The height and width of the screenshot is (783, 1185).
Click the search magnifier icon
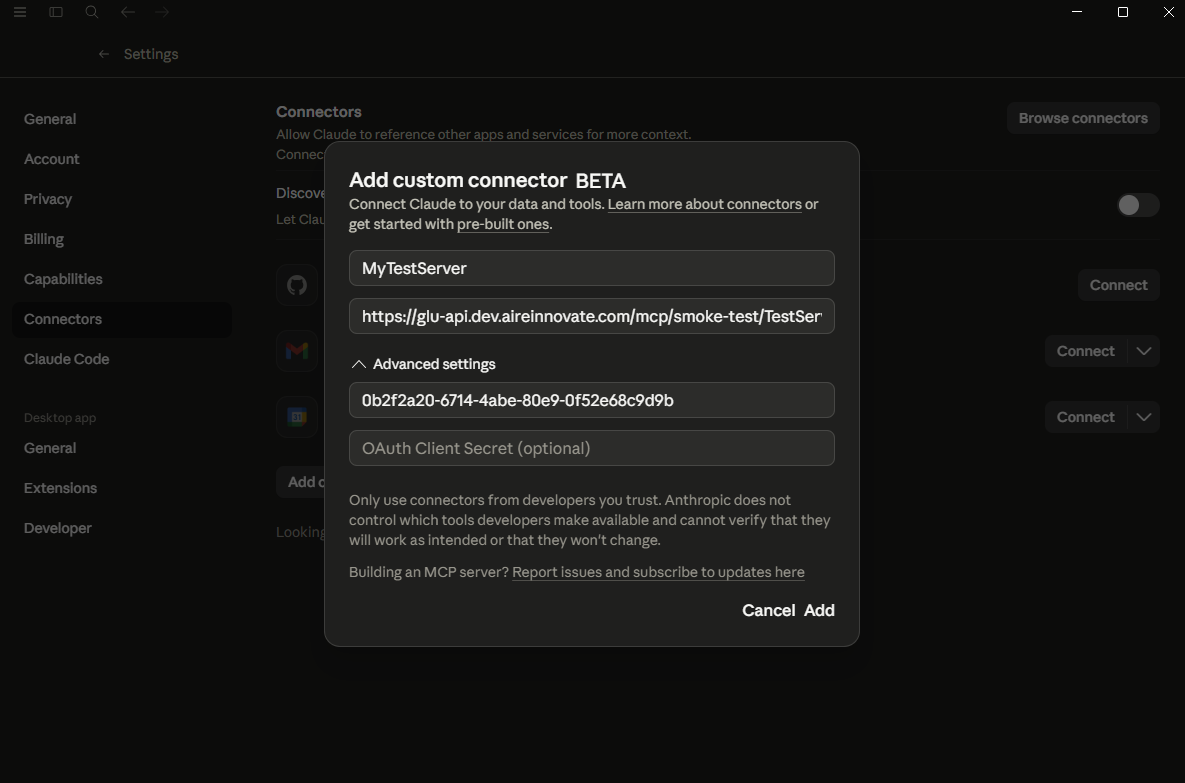[x=91, y=12]
